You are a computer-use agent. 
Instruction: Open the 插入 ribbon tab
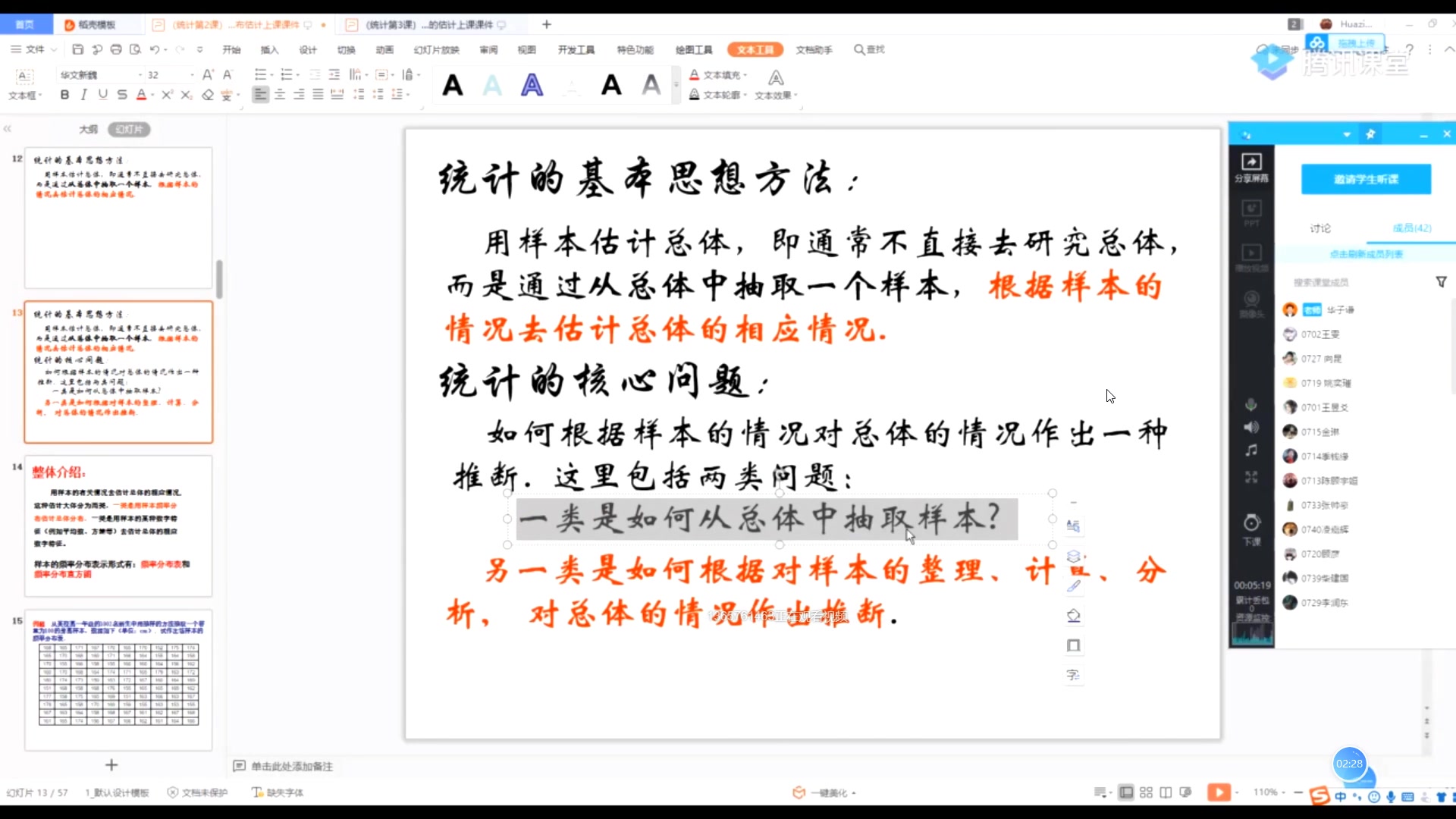pyautogui.click(x=270, y=49)
